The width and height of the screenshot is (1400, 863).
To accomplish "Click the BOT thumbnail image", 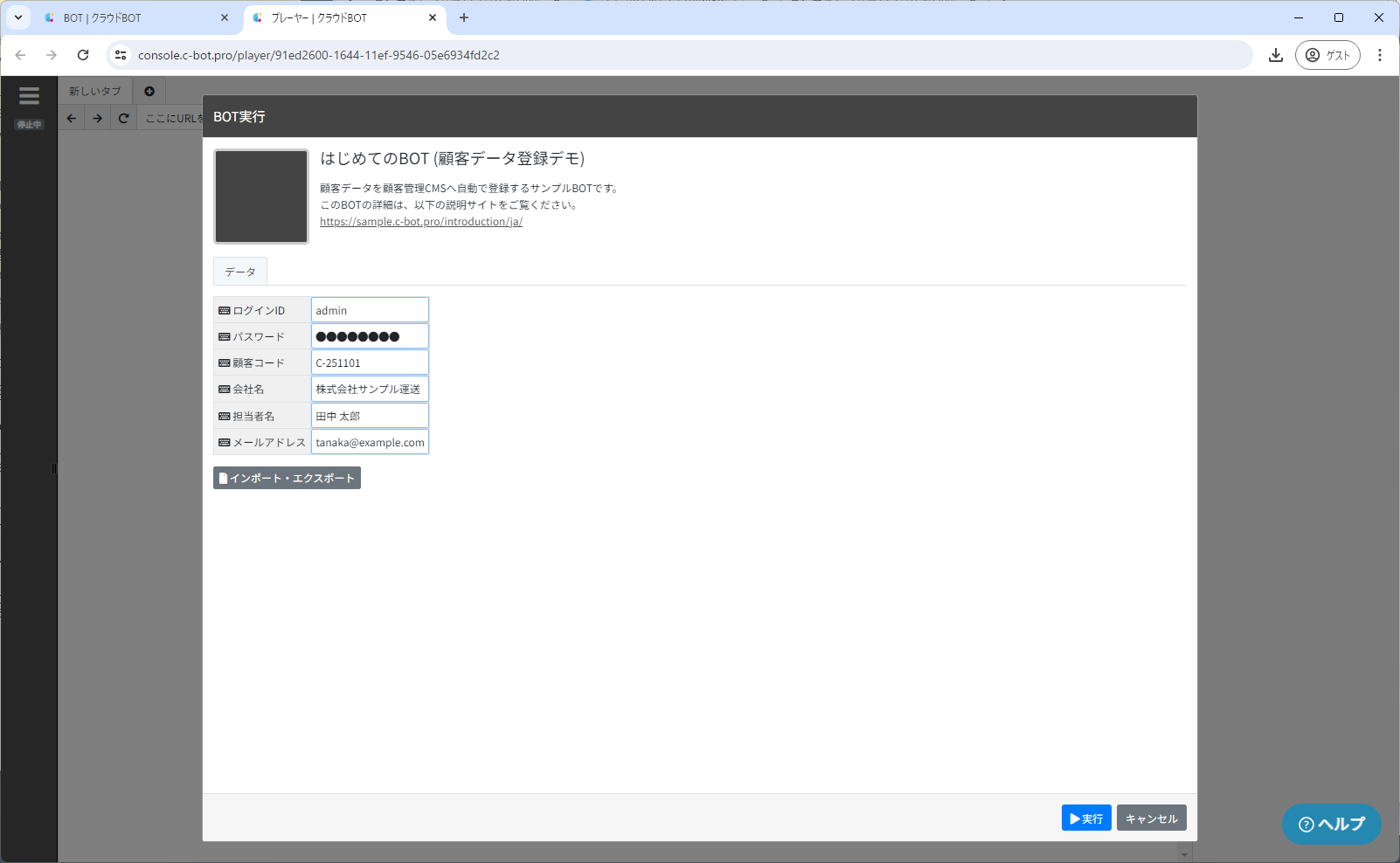I will 261,196.
